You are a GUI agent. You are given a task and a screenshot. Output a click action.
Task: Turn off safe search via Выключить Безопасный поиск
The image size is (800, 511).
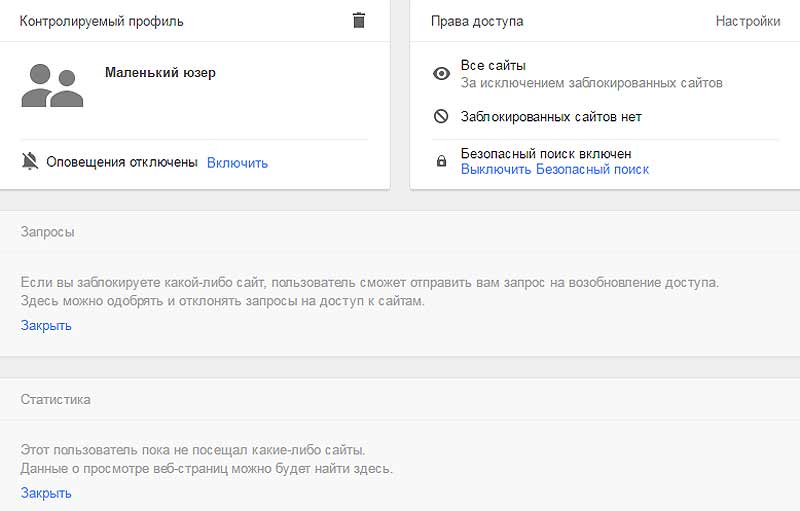pyautogui.click(x=555, y=169)
